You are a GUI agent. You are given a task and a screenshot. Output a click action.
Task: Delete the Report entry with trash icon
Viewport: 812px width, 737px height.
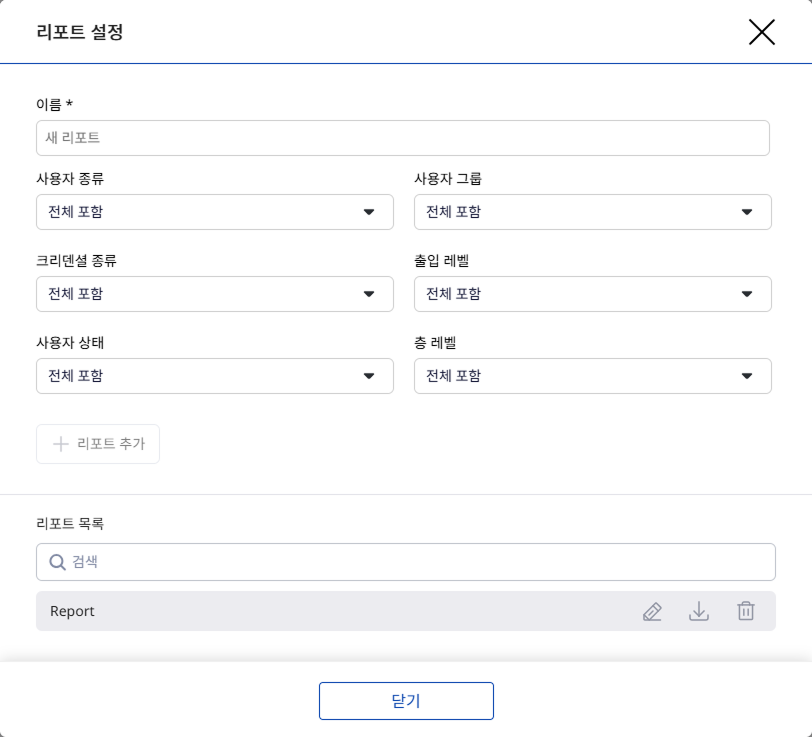point(746,611)
